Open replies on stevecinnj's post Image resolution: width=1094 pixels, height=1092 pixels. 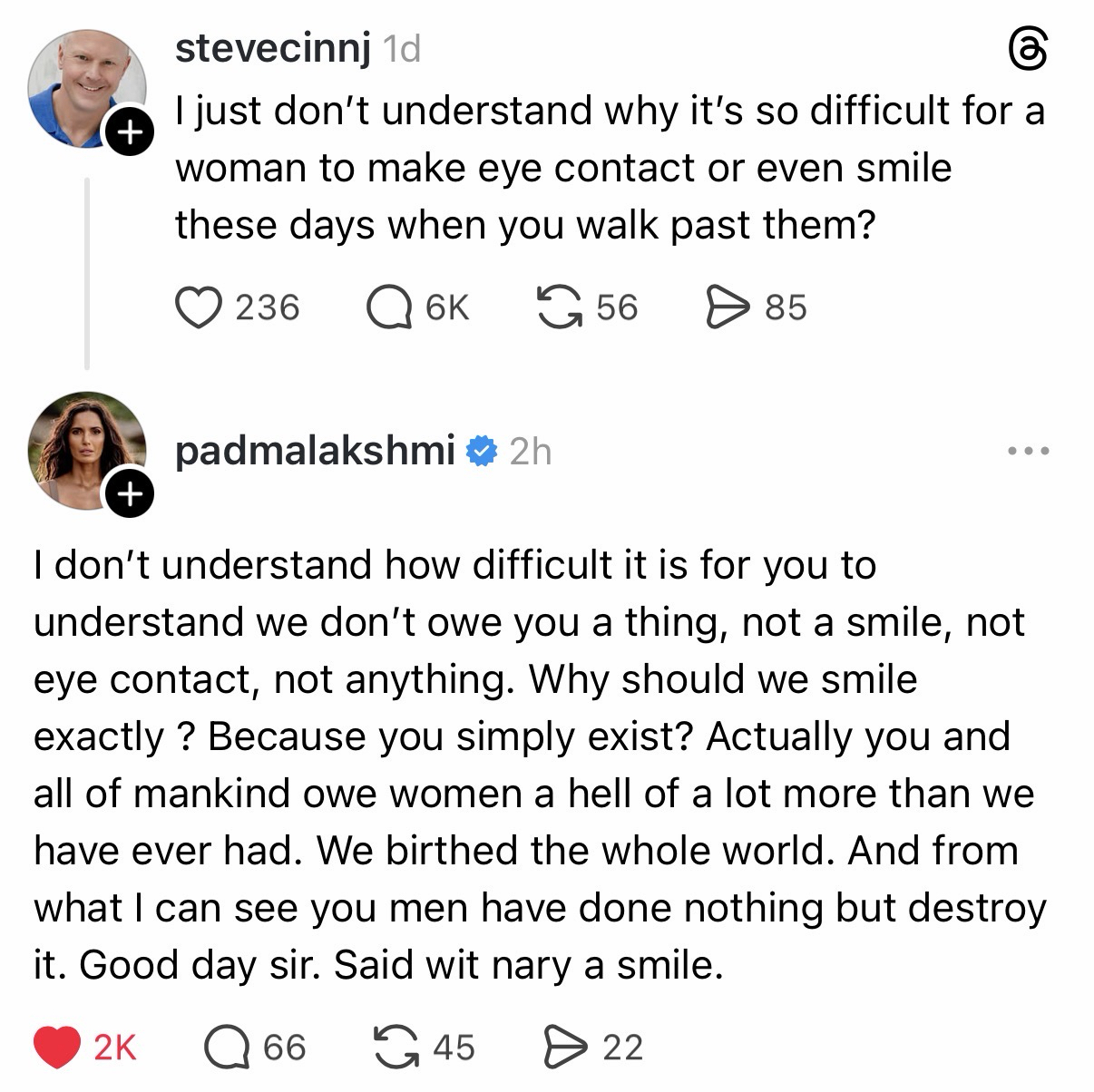coord(388,307)
